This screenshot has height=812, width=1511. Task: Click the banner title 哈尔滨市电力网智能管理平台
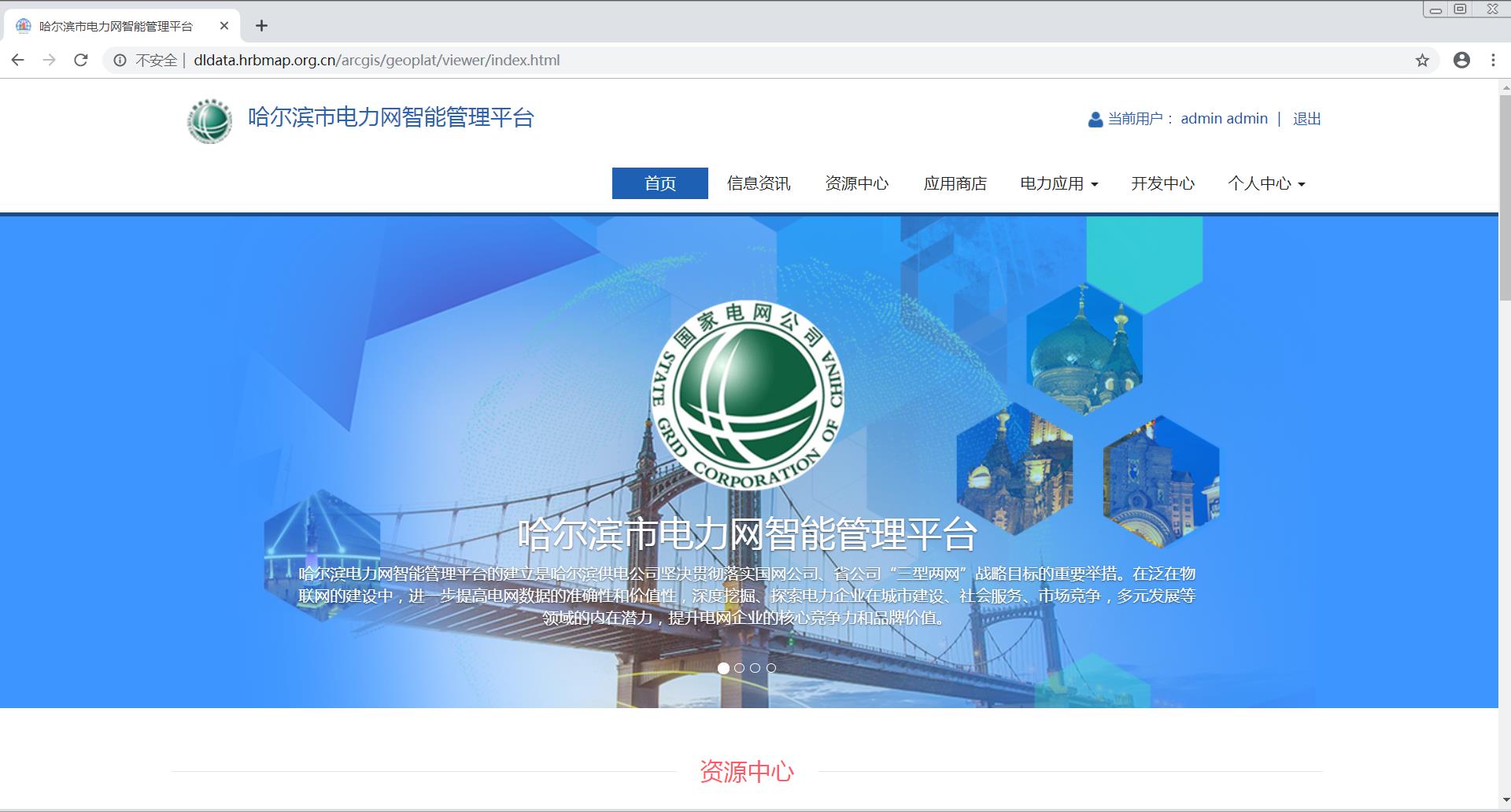(748, 534)
